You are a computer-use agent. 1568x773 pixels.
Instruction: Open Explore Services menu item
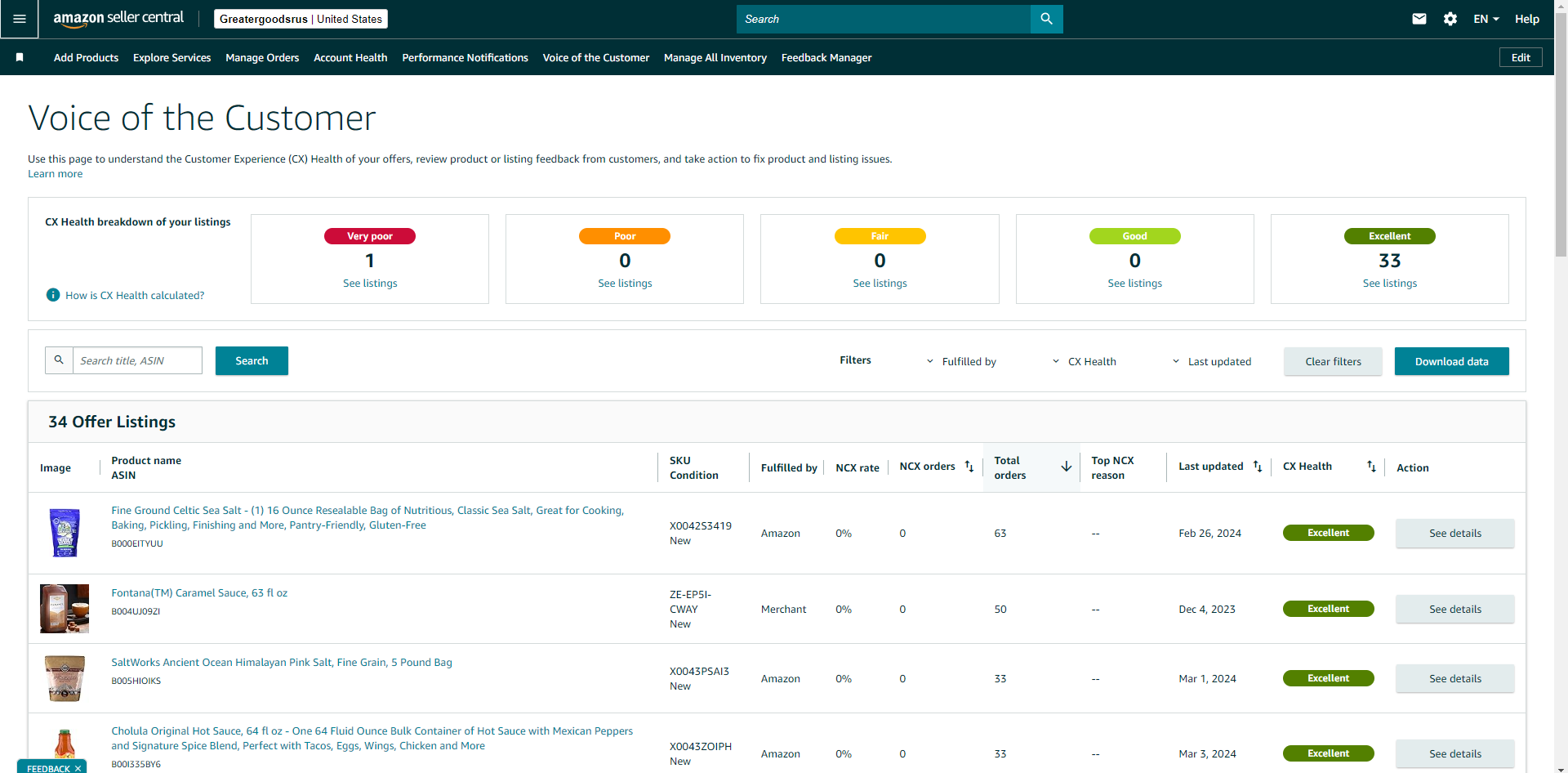[x=171, y=57]
